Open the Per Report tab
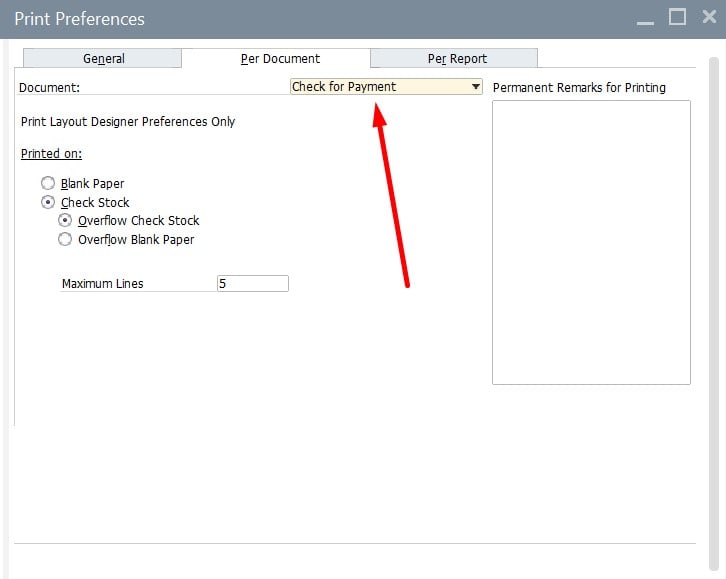This screenshot has height=579, width=726. tap(457, 59)
